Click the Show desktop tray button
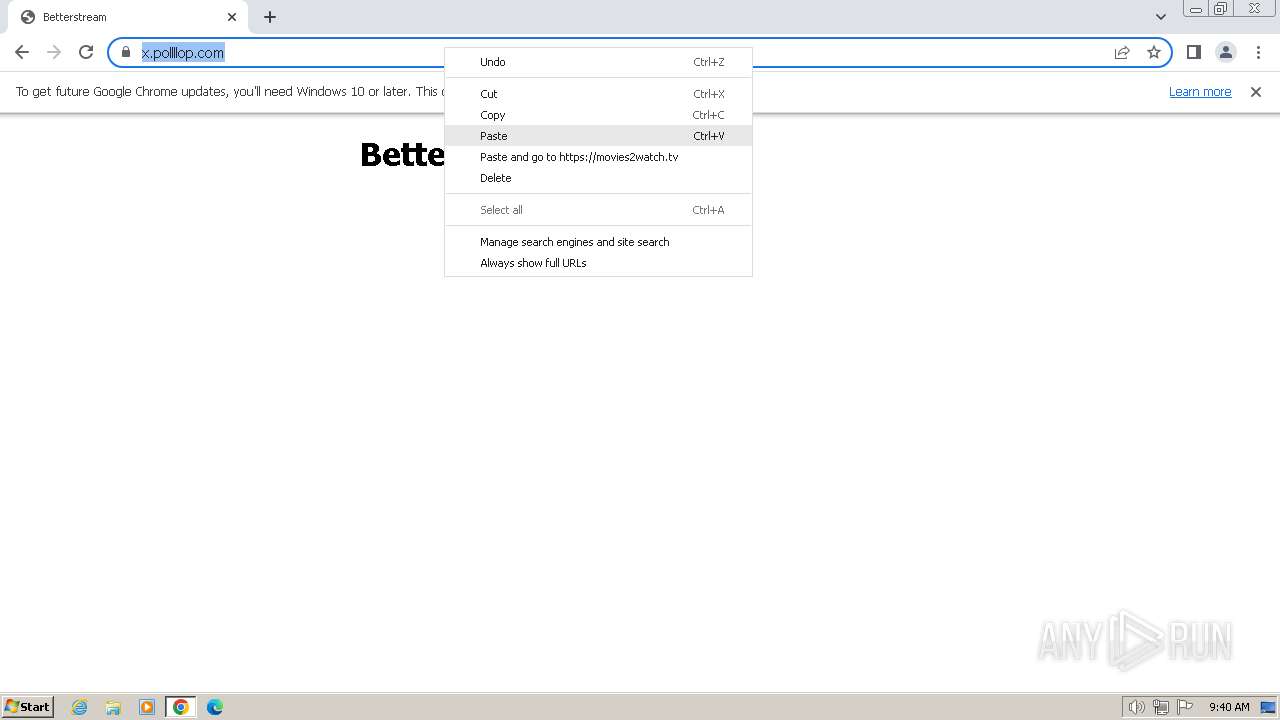Viewport: 1280px width, 720px height. click(x=1268, y=707)
